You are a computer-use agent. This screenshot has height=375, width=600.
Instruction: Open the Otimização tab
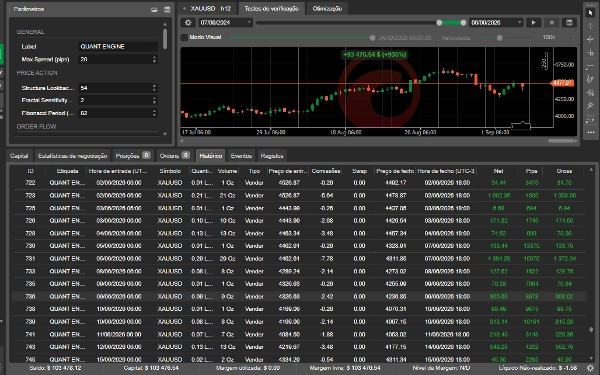pyautogui.click(x=327, y=8)
